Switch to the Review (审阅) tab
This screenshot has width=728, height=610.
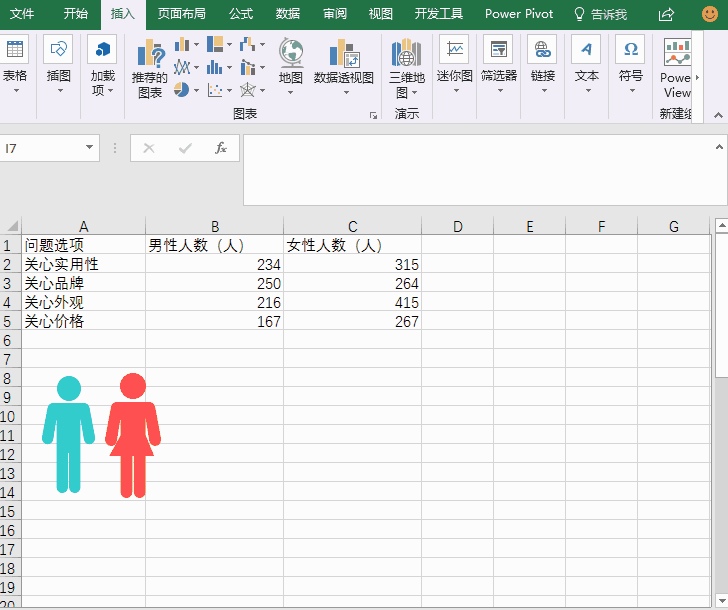tap(335, 14)
